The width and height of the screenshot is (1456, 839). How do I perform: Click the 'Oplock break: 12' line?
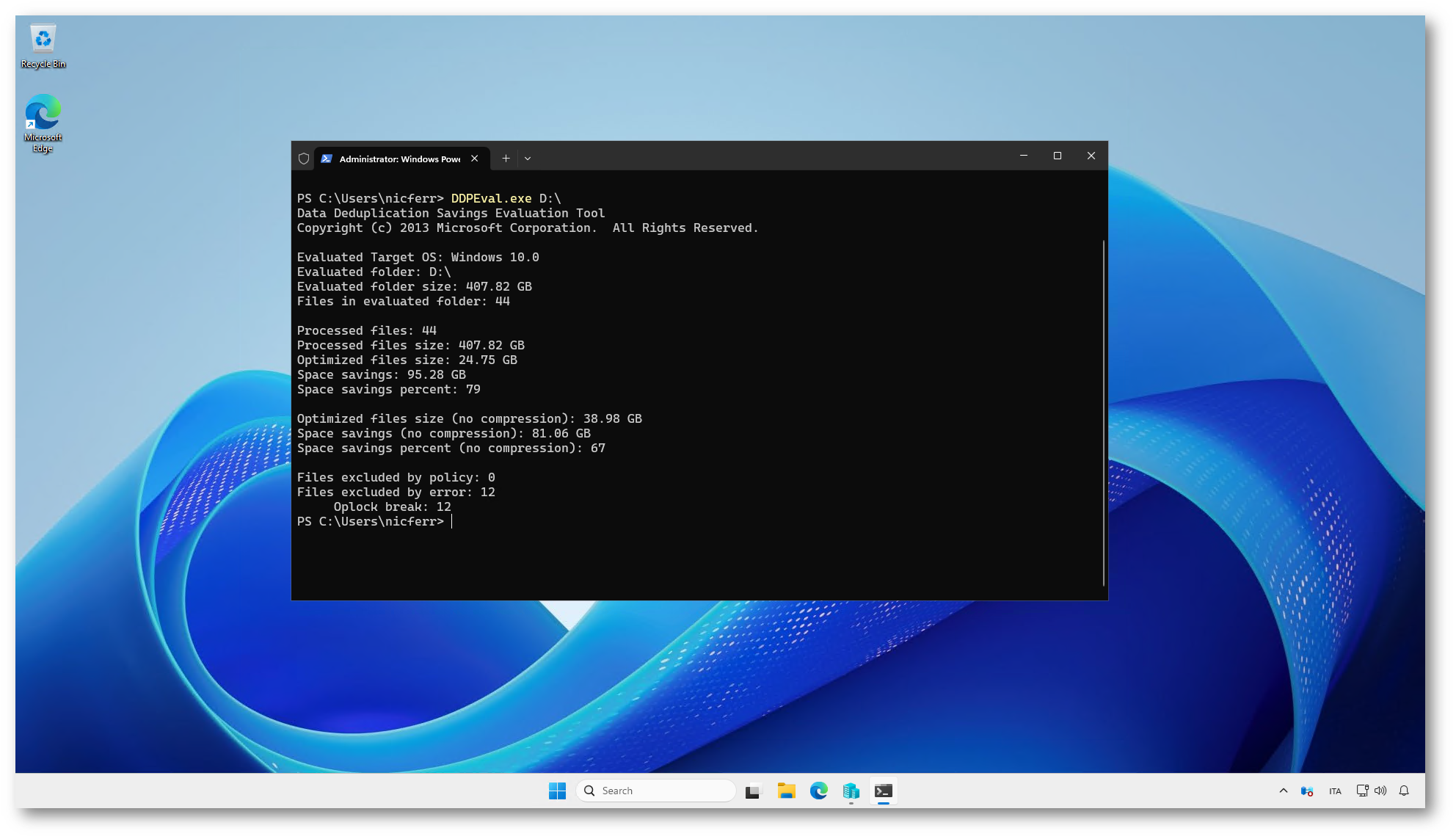pos(392,506)
